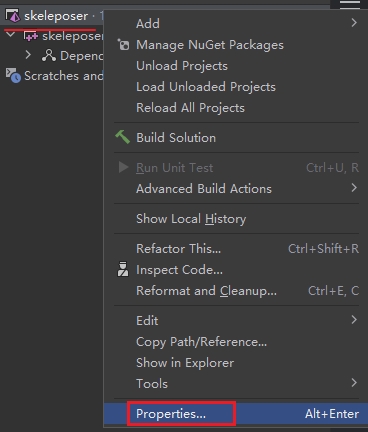
Task: Click the NuGet package icon
Action: coord(123,45)
